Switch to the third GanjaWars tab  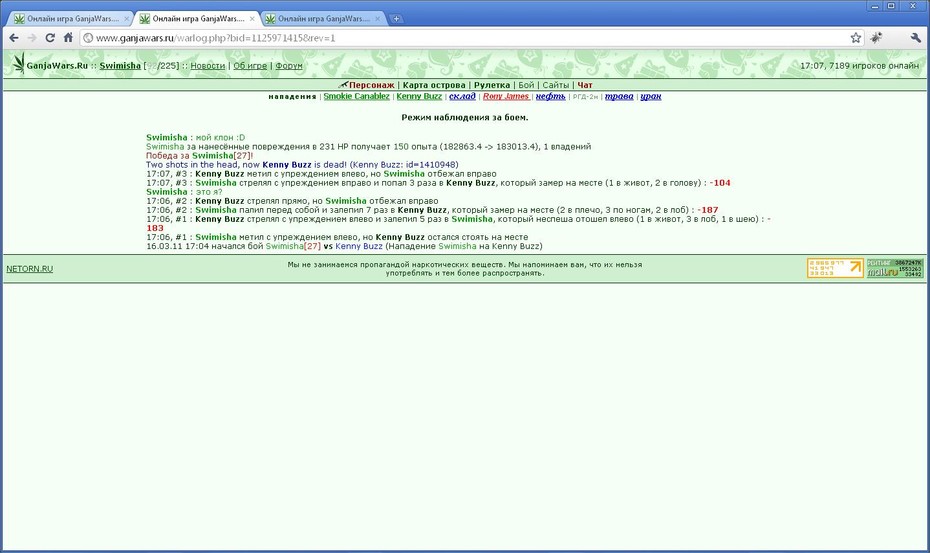pyautogui.click(x=321, y=19)
